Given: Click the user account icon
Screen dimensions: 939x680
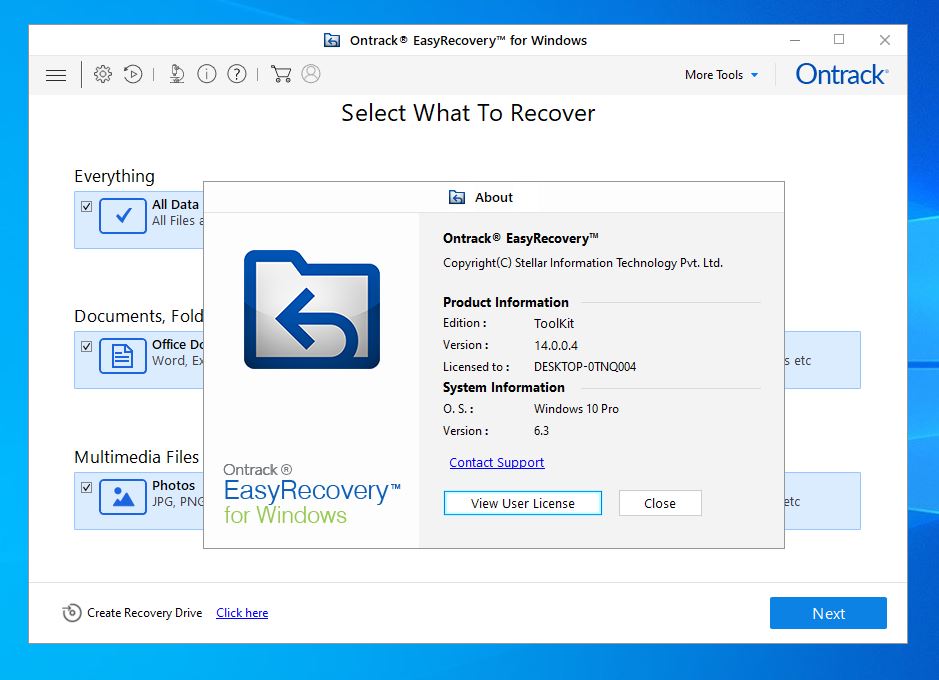Looking at the screenshot, I should (x=311, y=74).
